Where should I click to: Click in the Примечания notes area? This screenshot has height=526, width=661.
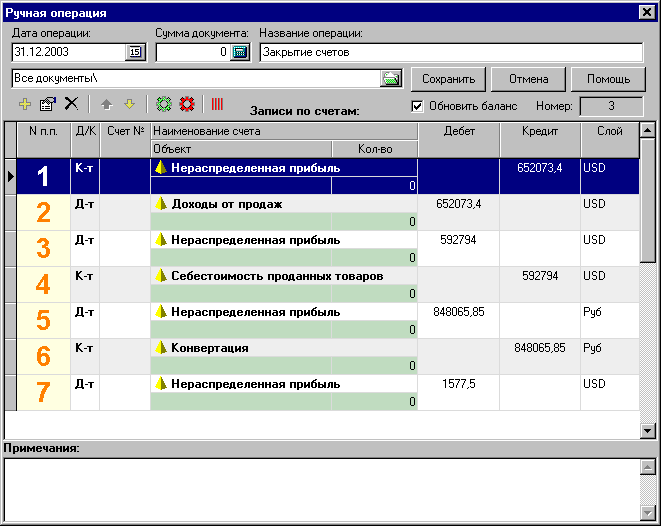322,490
